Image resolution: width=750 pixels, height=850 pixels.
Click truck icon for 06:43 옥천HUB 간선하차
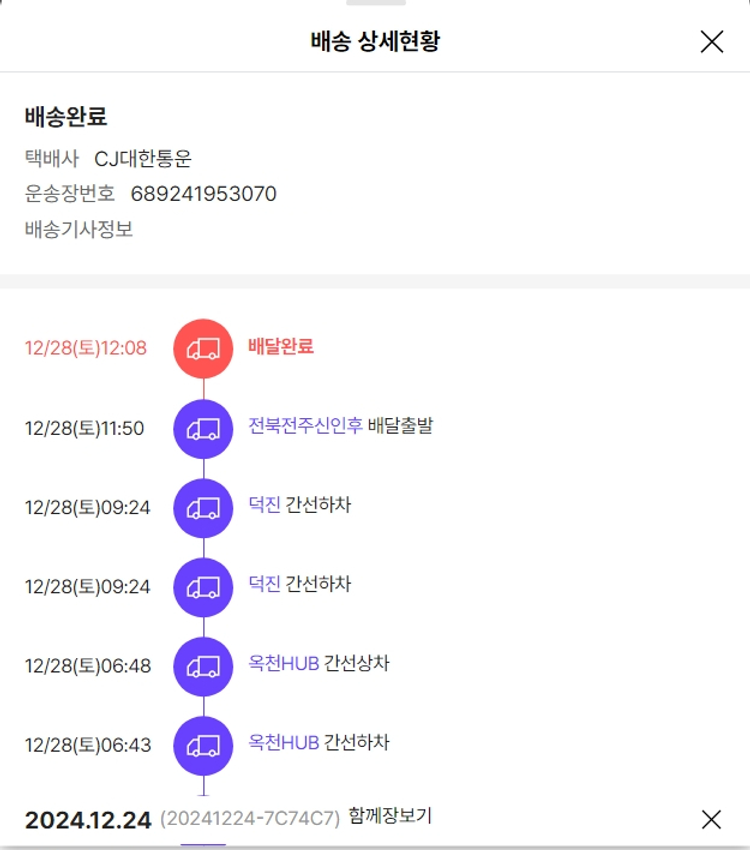click(203, 745)
